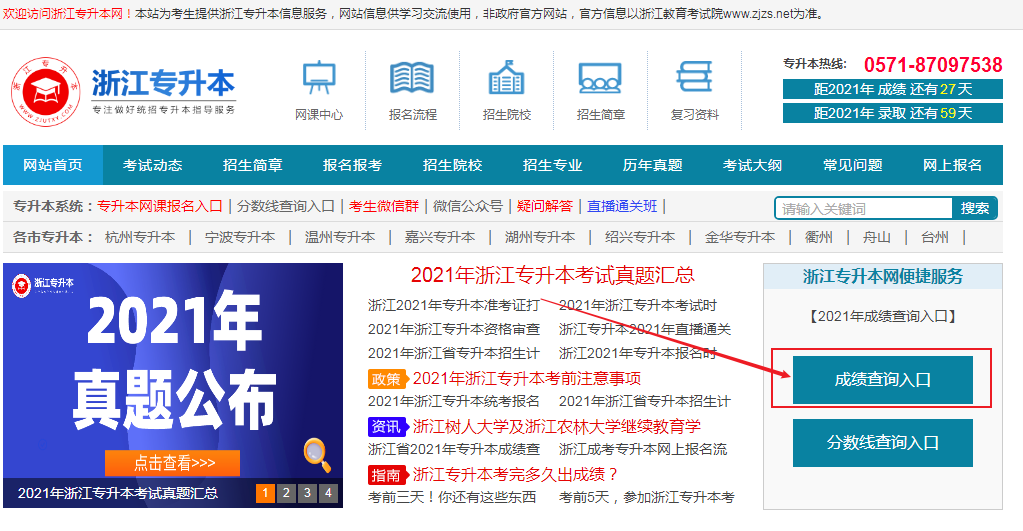The height and width of the screenshot is (531, 1023).
Task: Switch banner to slide 2
Action: [x=286, y=493]
